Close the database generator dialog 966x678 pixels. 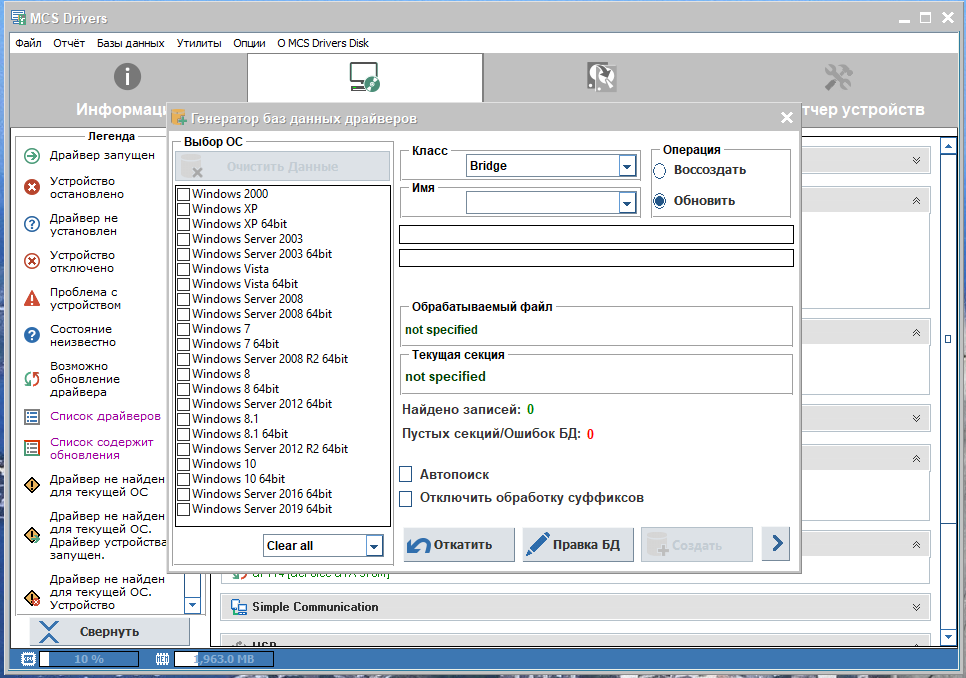pyautogui.click(x=787, y=118)
